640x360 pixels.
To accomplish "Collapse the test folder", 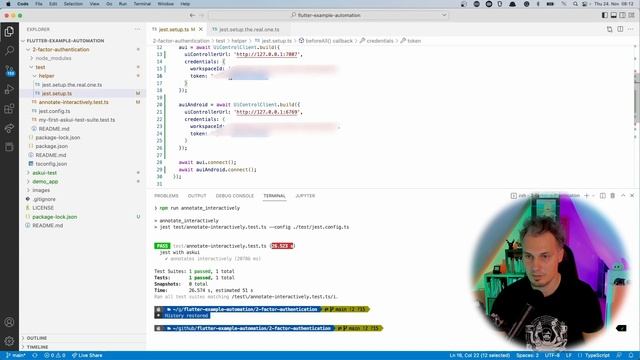I will pyautogui.click(x=31, y=67).
